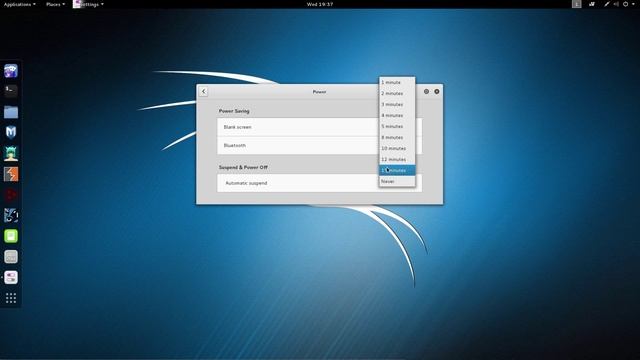Image resolution: width=640 pixels, height=360 pixels.
Task: Launch Armitage from the dock
Action: click(x=11, y=153)
